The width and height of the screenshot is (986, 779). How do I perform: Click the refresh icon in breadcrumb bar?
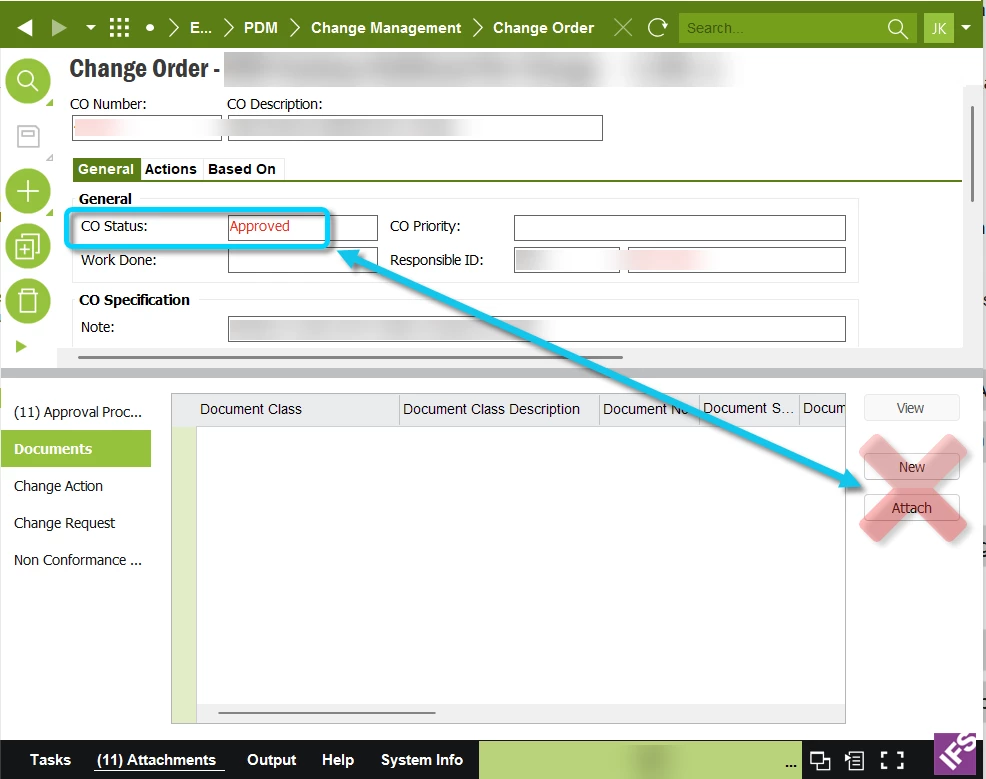(x=658, y=28)
